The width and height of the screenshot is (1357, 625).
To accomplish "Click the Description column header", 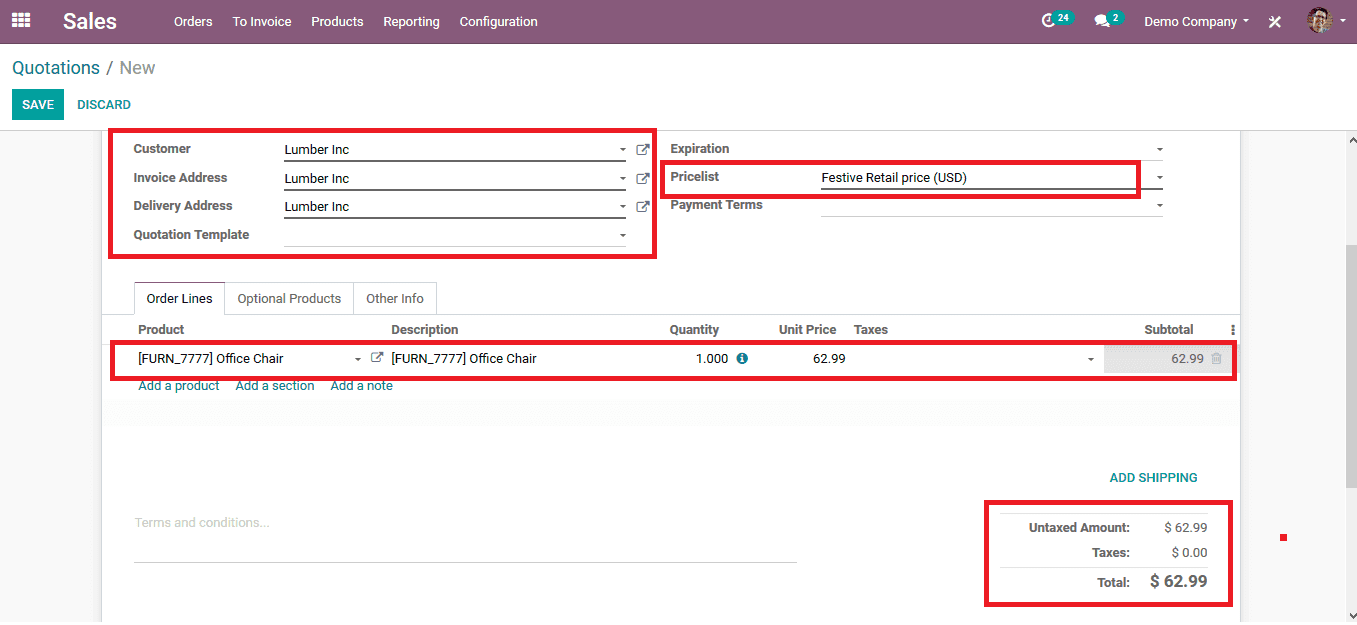I will pyautogui.click(x=425, y=330).
